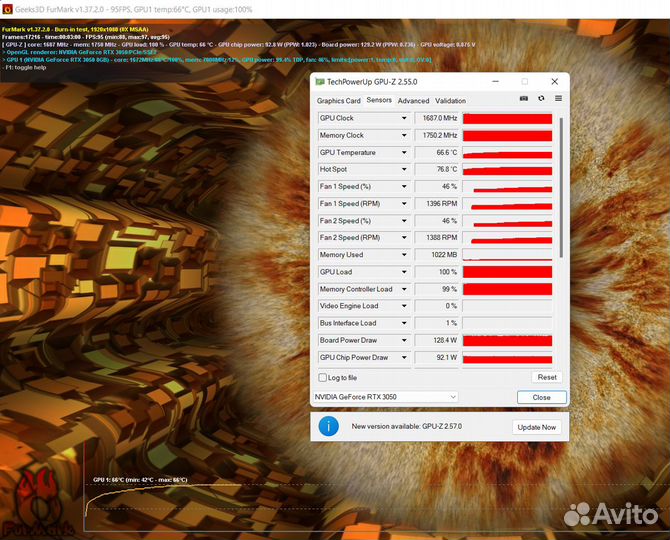Open the Fan 1 Speed (RPM) dropdown
This screenshot has height=540, width=670.
[x=404, y=204]
